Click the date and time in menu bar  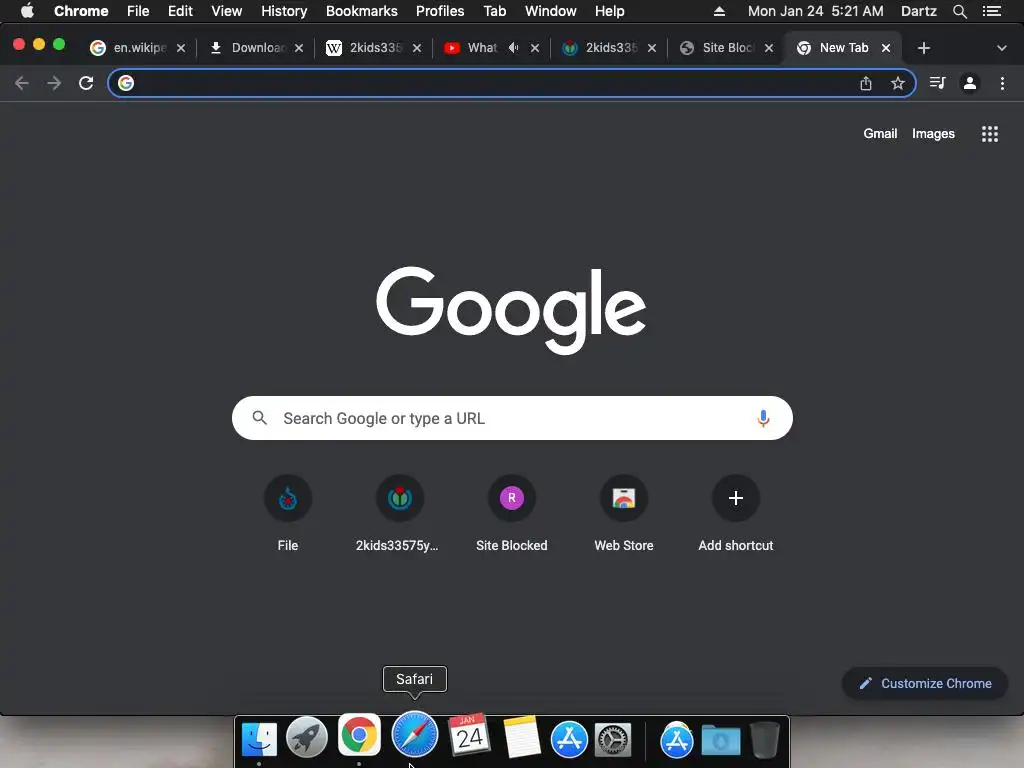pos(816,11)
